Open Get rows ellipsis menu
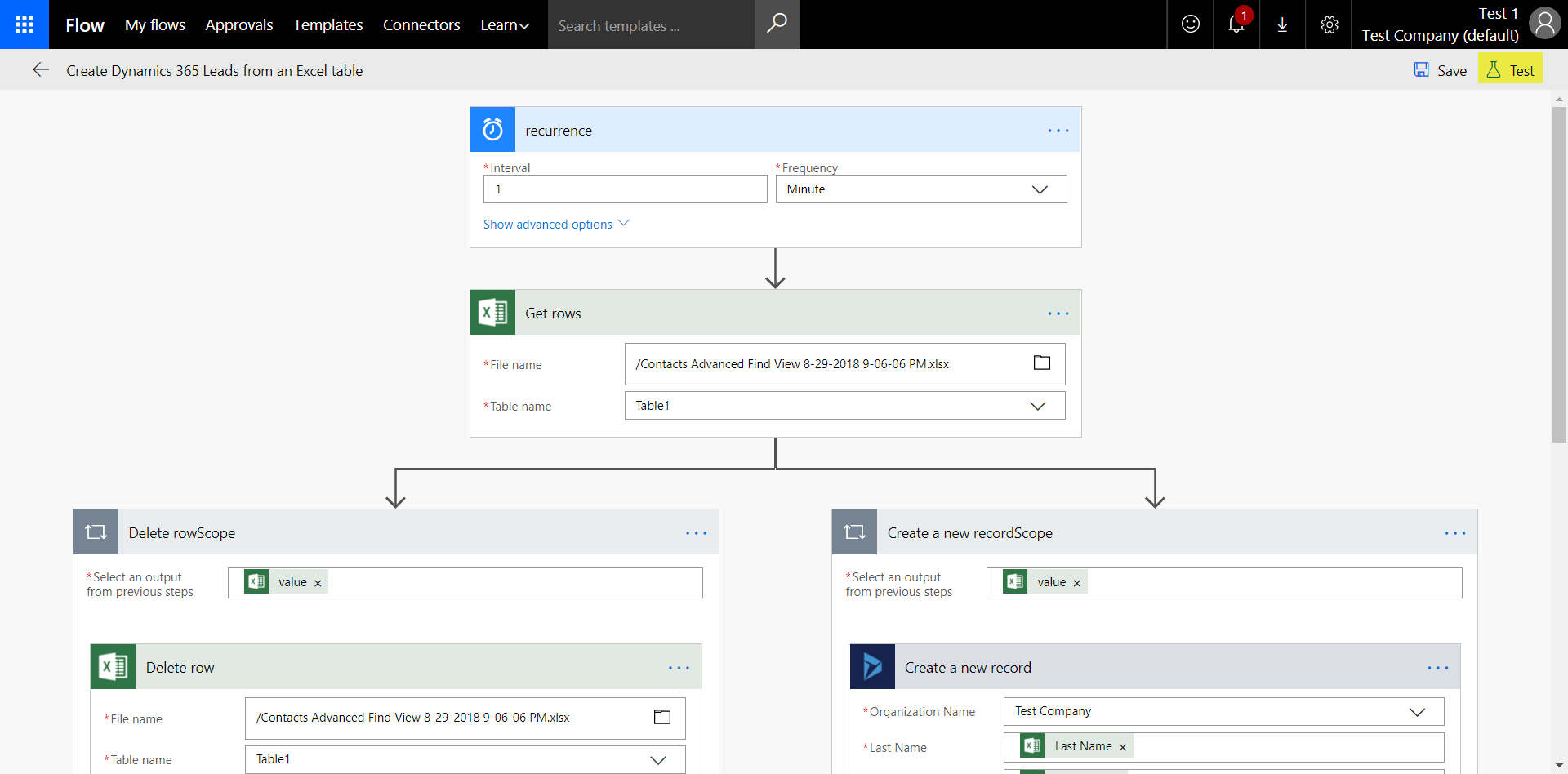 [1058, 314]
